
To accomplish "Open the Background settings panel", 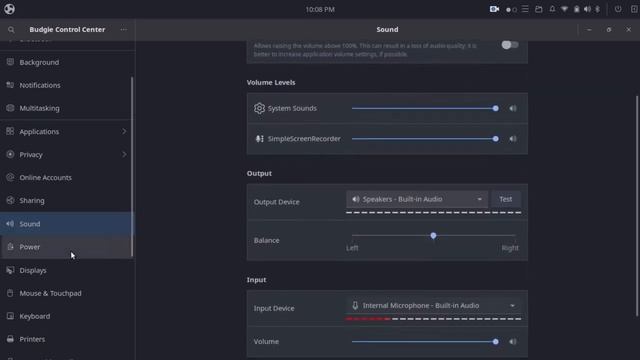I will click(67, 62).
